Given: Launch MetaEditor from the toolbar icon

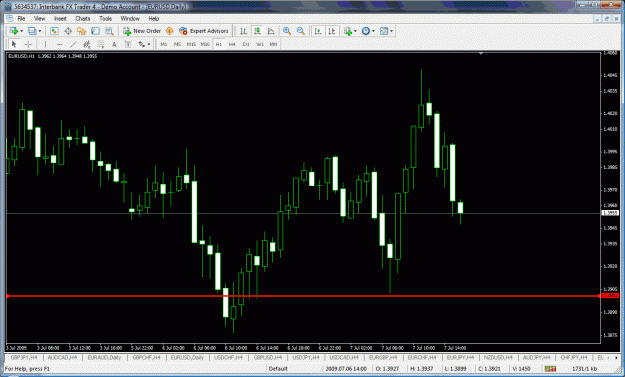Looking at the screenshot, I should point(169,31).
